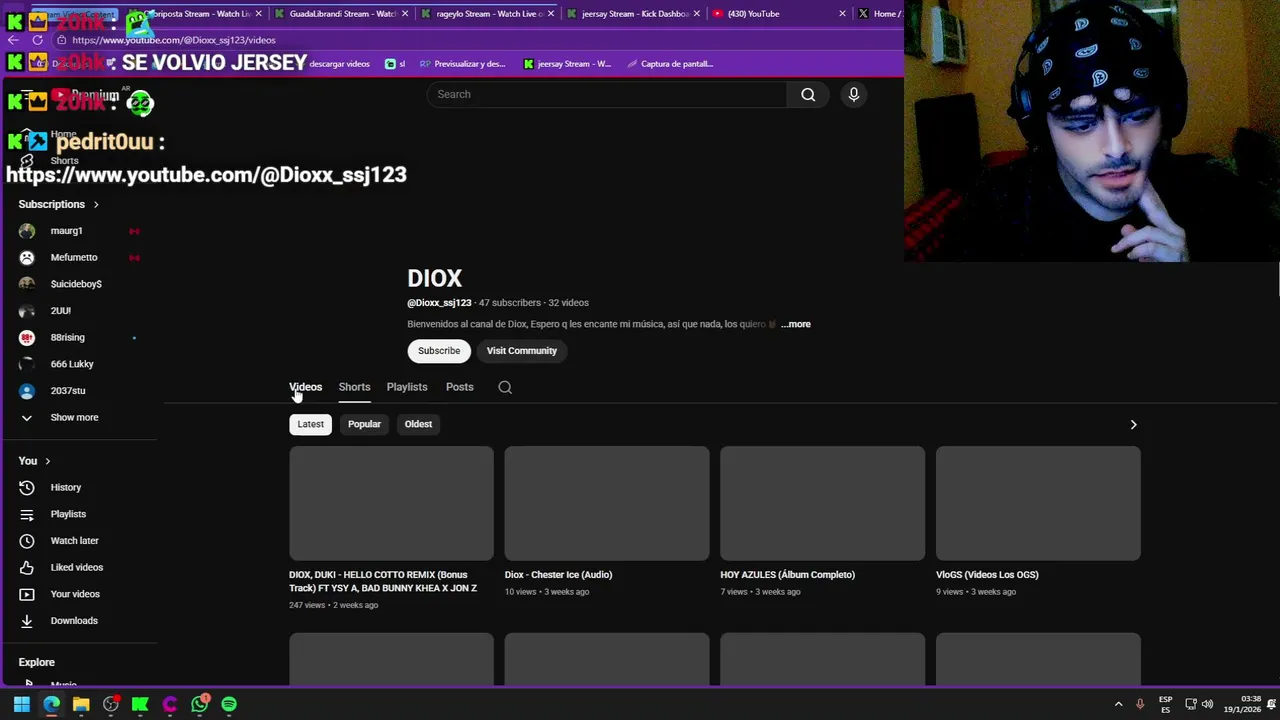Image resolution: width=1280 pixels, height=720 pixels.
Task: Go back in browser history
Action: (x=13, y=40)
